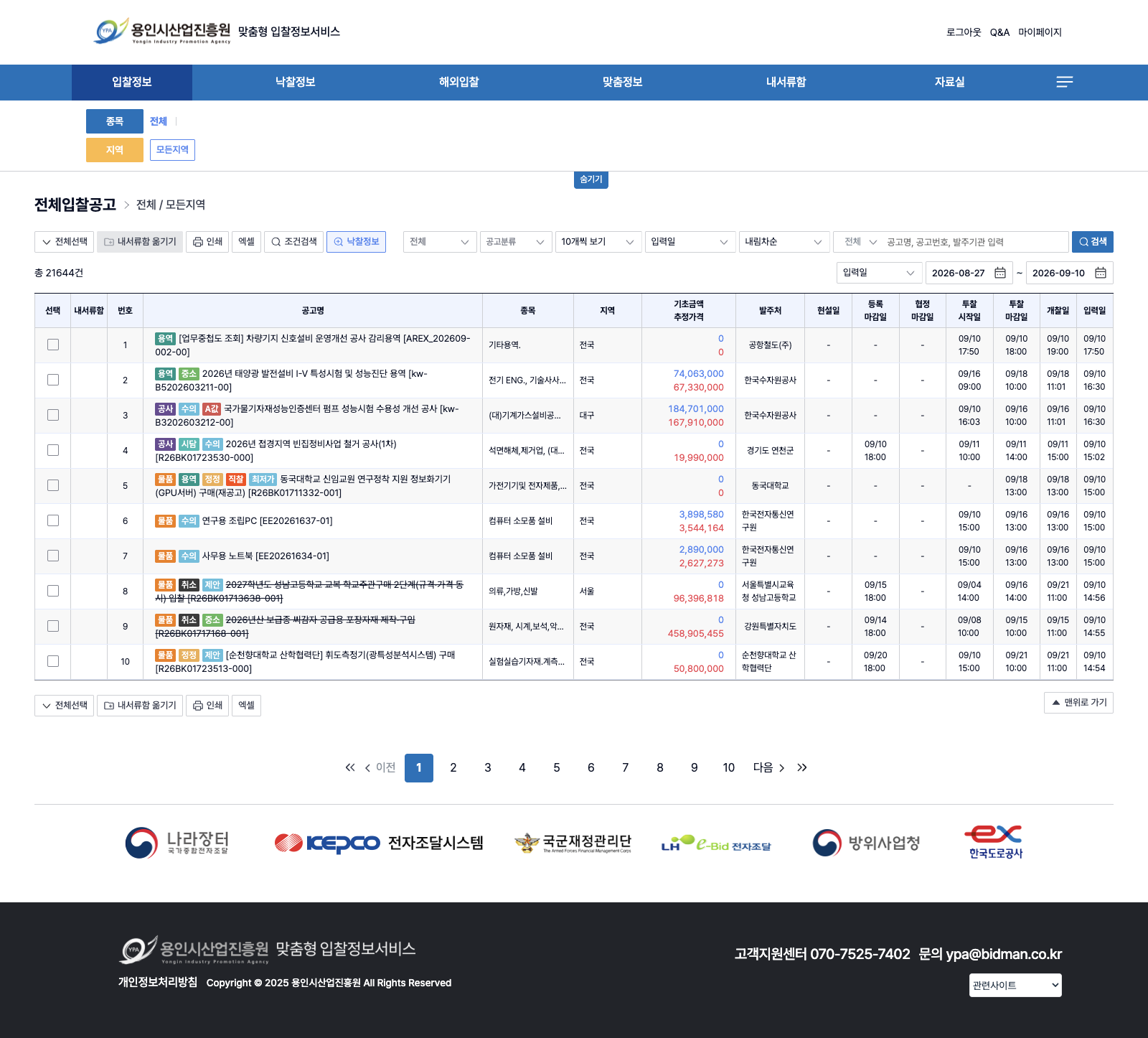This screenshot has height=1038, width=1148.
Task: Go to the first page using double-left arrows
Action: pos(350,767)
